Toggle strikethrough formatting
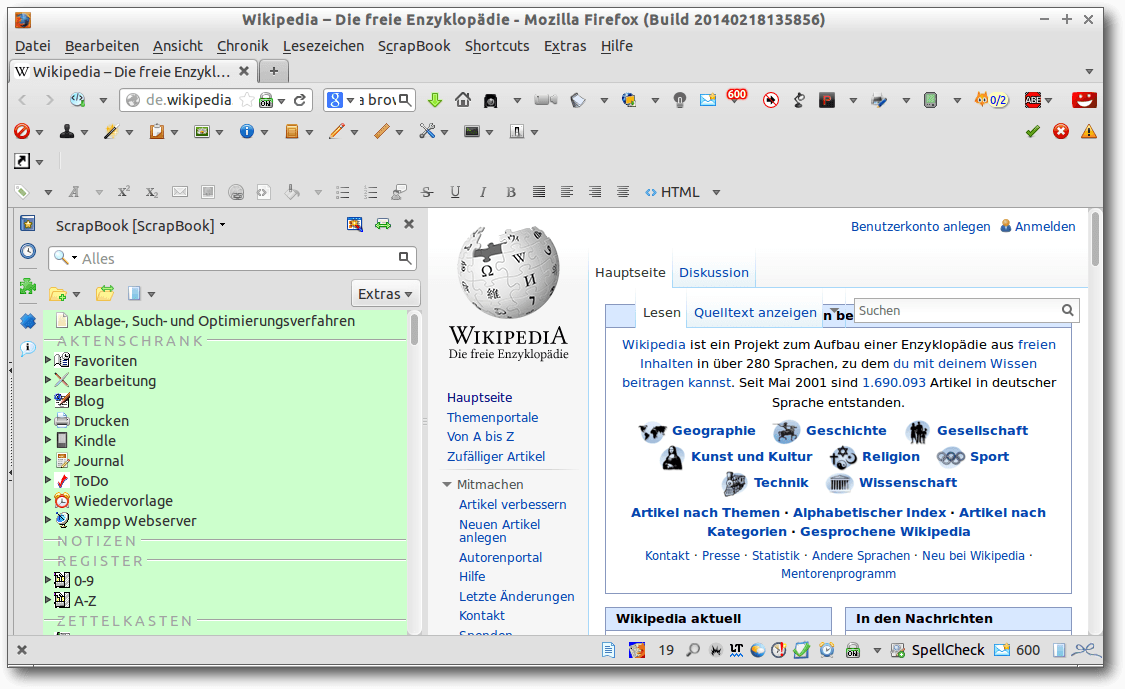Viewport: 1125px width, 689px height. coord(427,192)
